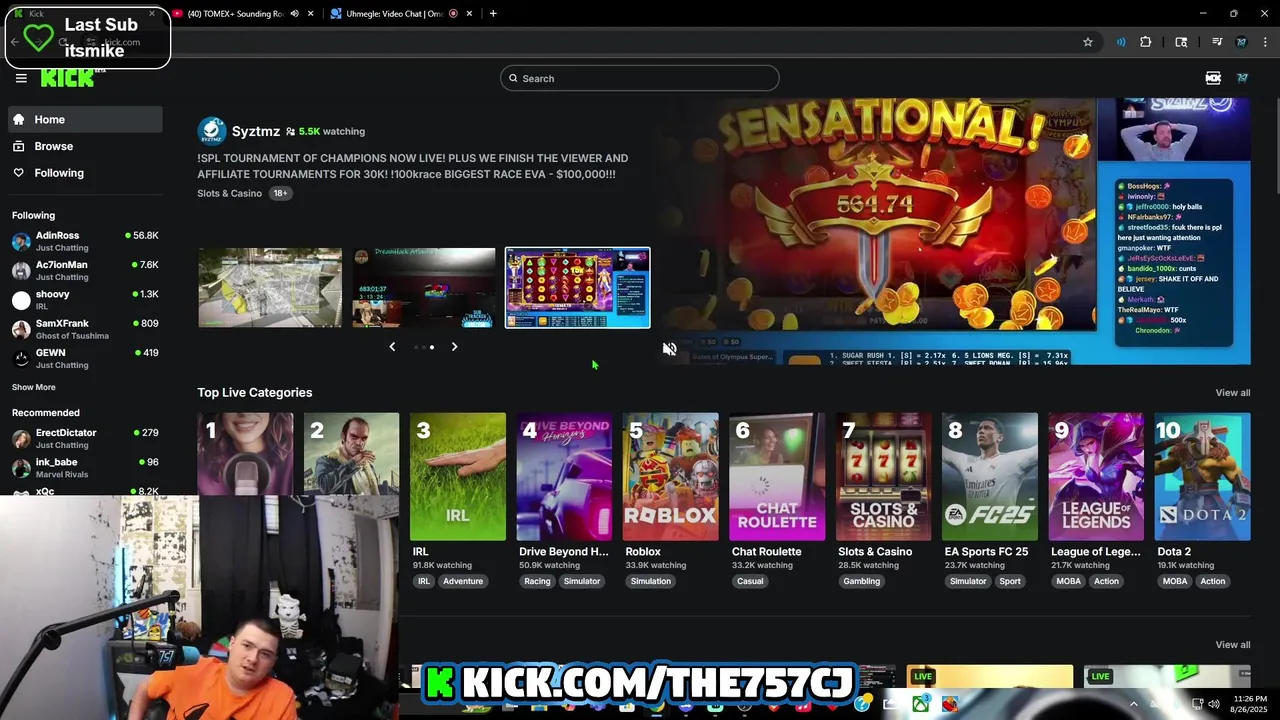This screenshot has width=1280, height=720.
Task: Open the Kick account avatar menu
Action: tap(1242, 78)
